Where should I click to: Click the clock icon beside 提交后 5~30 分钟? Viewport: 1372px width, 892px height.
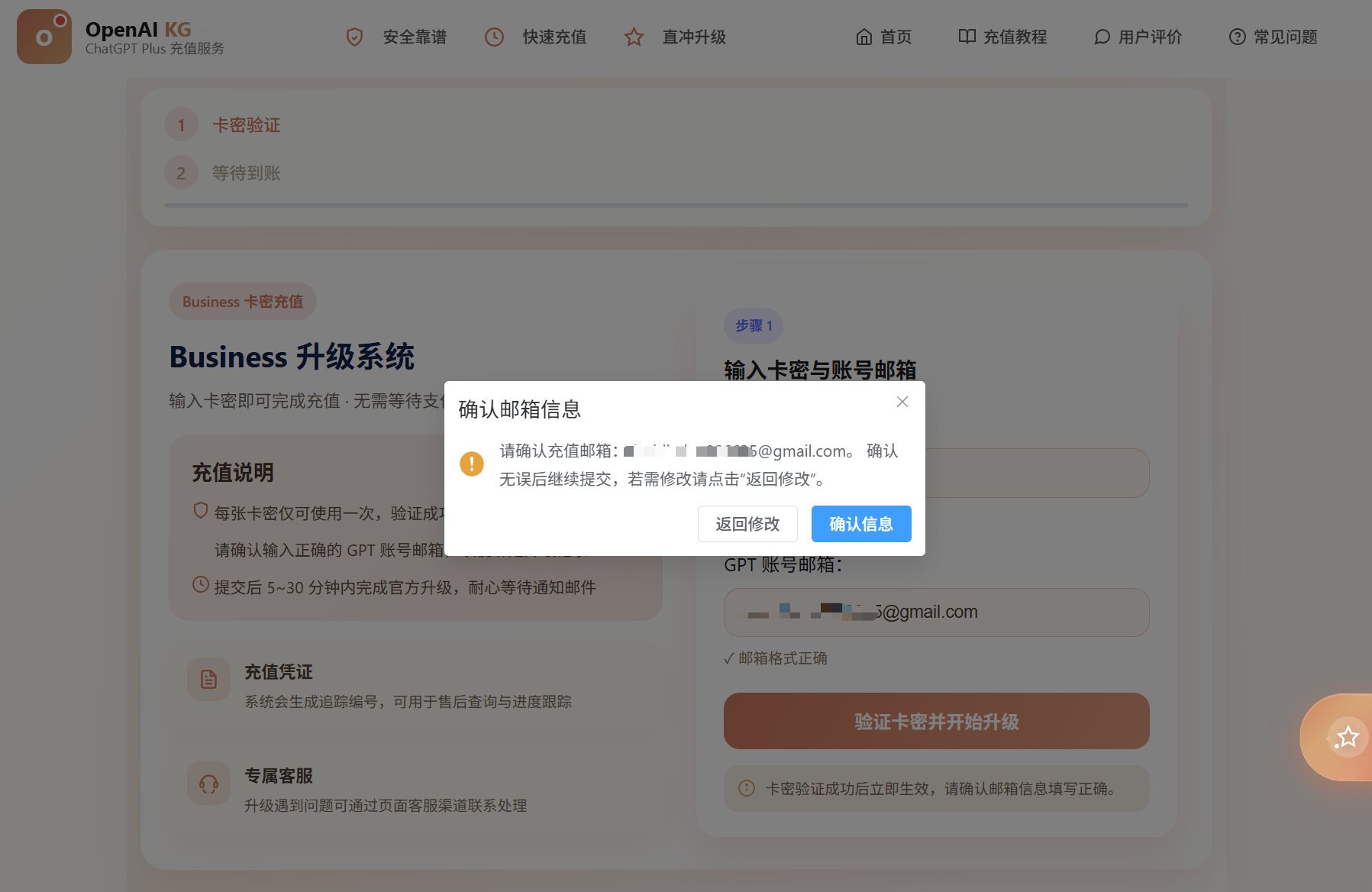(200, 585)
